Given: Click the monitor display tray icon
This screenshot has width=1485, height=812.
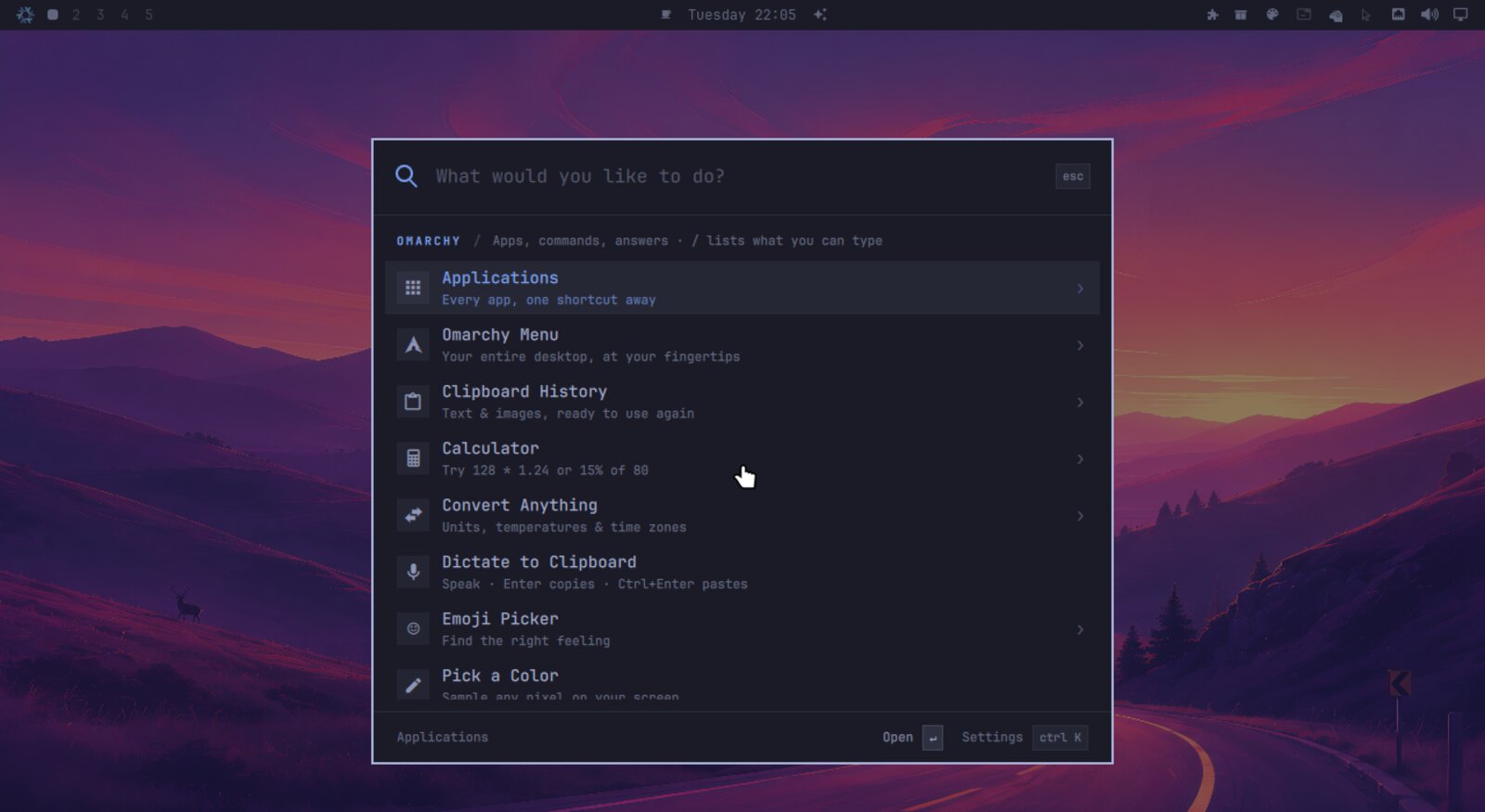Looking at the screenshot, I should (x=1461, y=15).
